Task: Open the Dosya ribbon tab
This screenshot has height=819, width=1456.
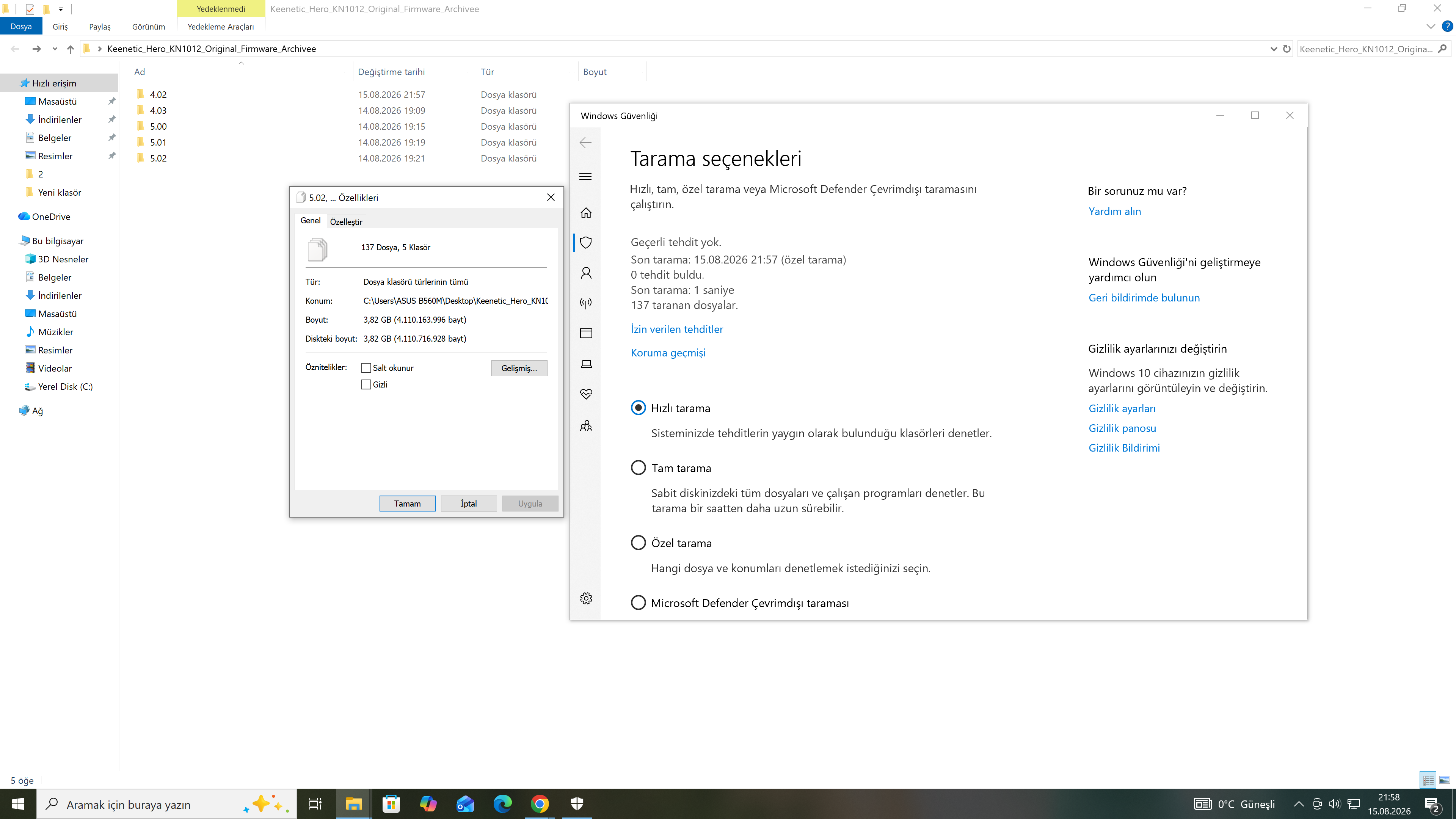Action: click(21, 27)
